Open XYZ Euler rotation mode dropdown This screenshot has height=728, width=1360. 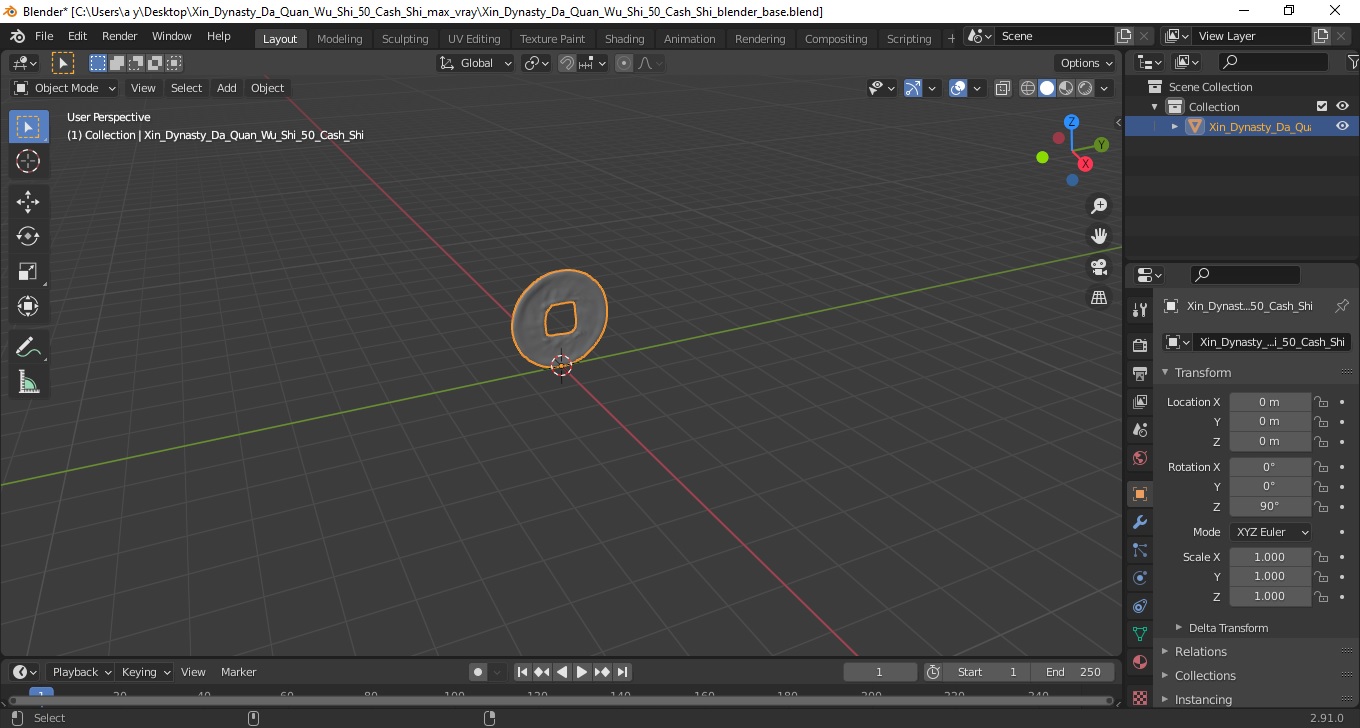pos(1270,532)
